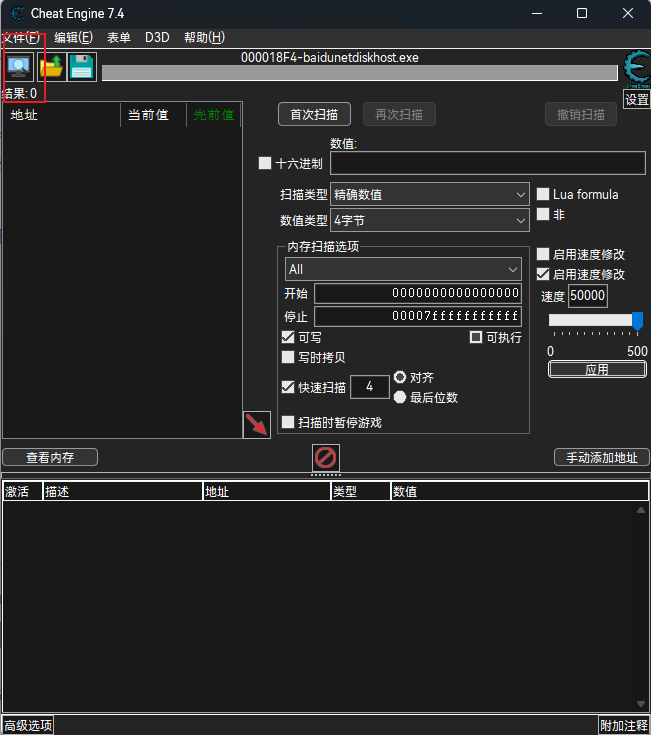The image size is (651, 735).
Task: Select the 对齐 alignment radio button
Action: [x=400, y=377]
